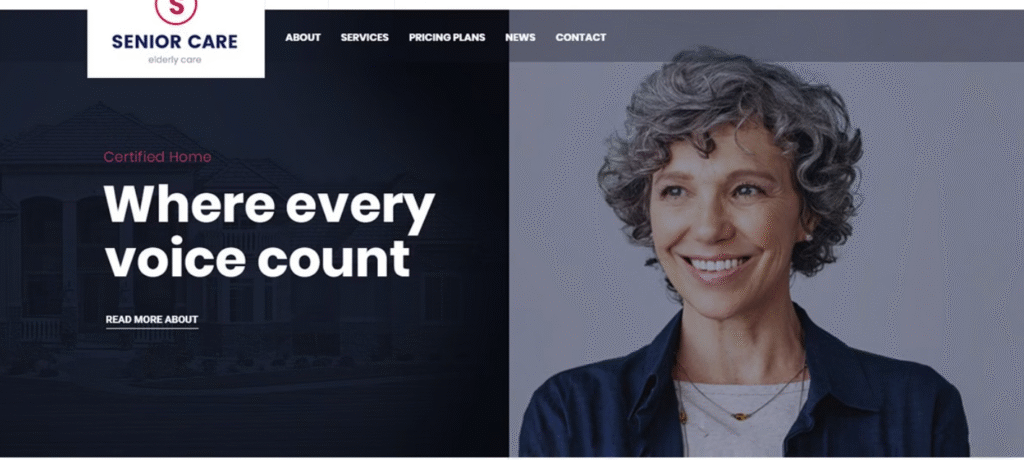This screenshot has height=460, width=1024.
Task: Click the smiling woman's face photo
Action: (725, 209)
